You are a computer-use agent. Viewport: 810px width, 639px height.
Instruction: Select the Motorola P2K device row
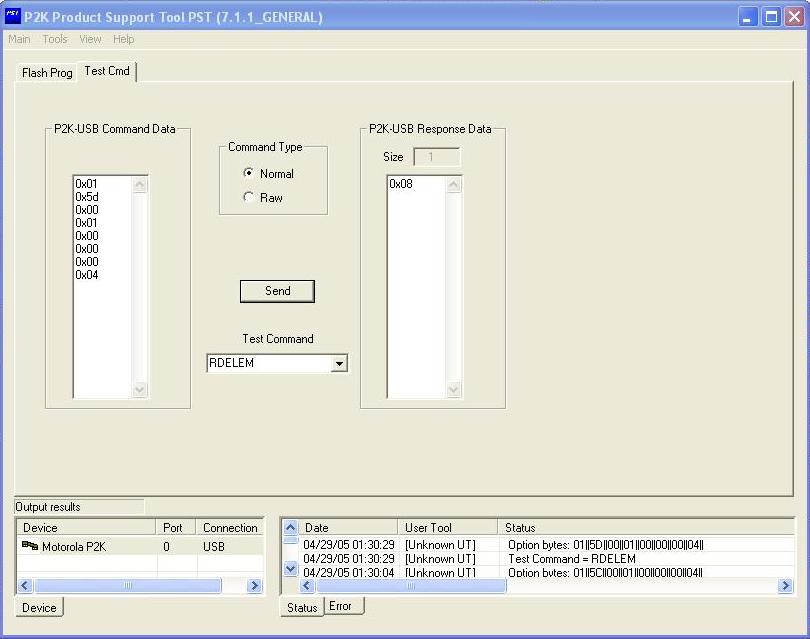(140, 547)
